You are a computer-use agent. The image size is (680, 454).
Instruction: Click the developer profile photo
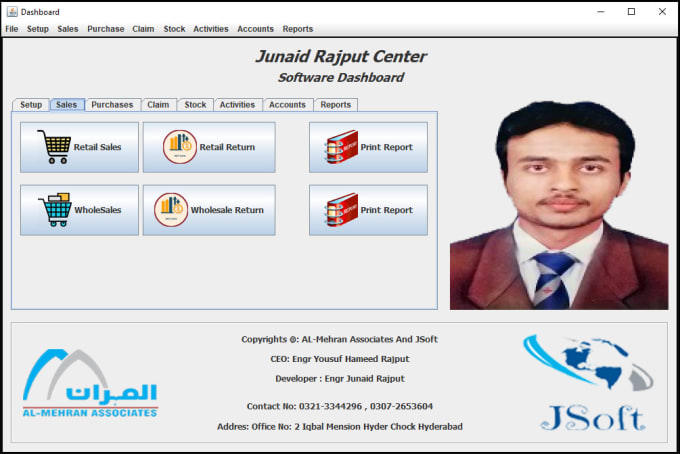point(558,204)
